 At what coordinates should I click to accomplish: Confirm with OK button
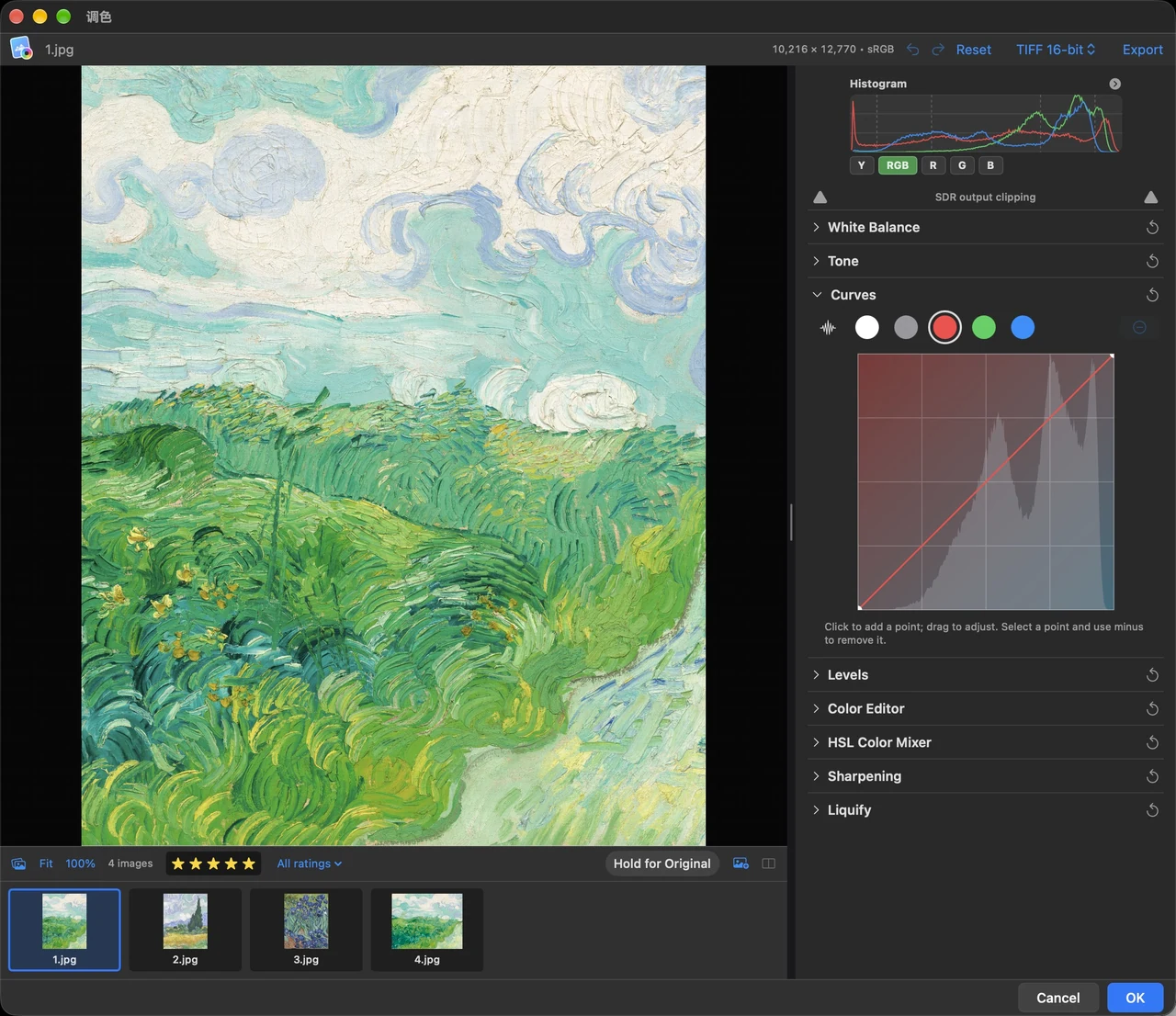1136,998
